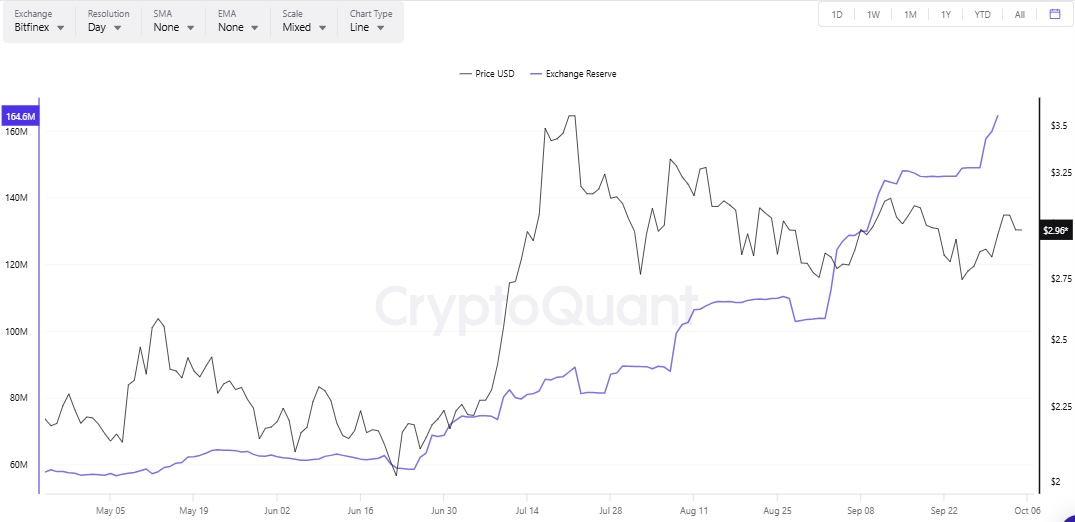Click the 164.6M reserve value label
This screenshot has width=1075, height=522.
pos(20,117)
